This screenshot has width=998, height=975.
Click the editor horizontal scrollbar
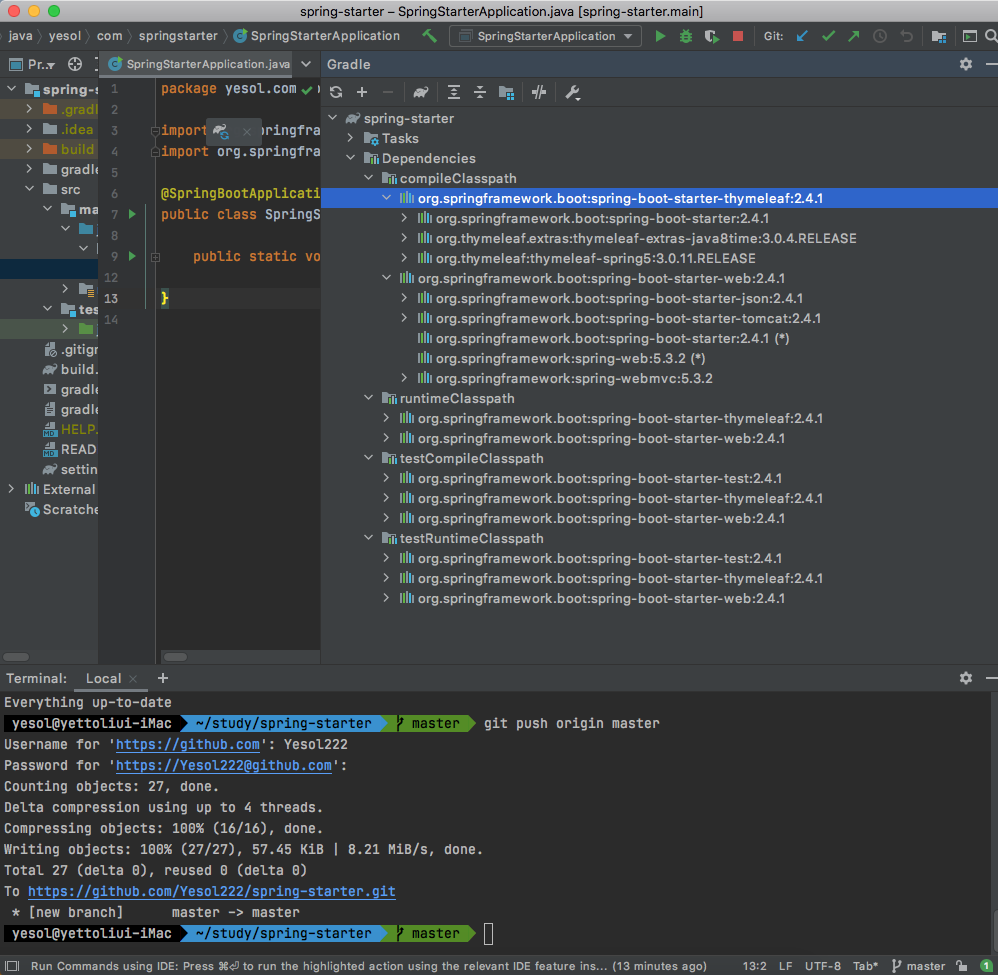(176, 657)
